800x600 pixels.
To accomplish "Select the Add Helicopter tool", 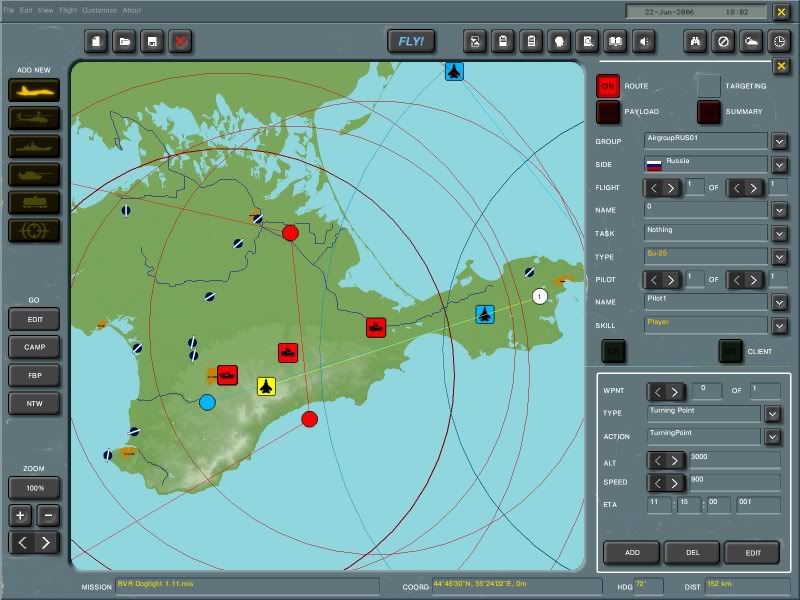I will [x=35, y=118].
